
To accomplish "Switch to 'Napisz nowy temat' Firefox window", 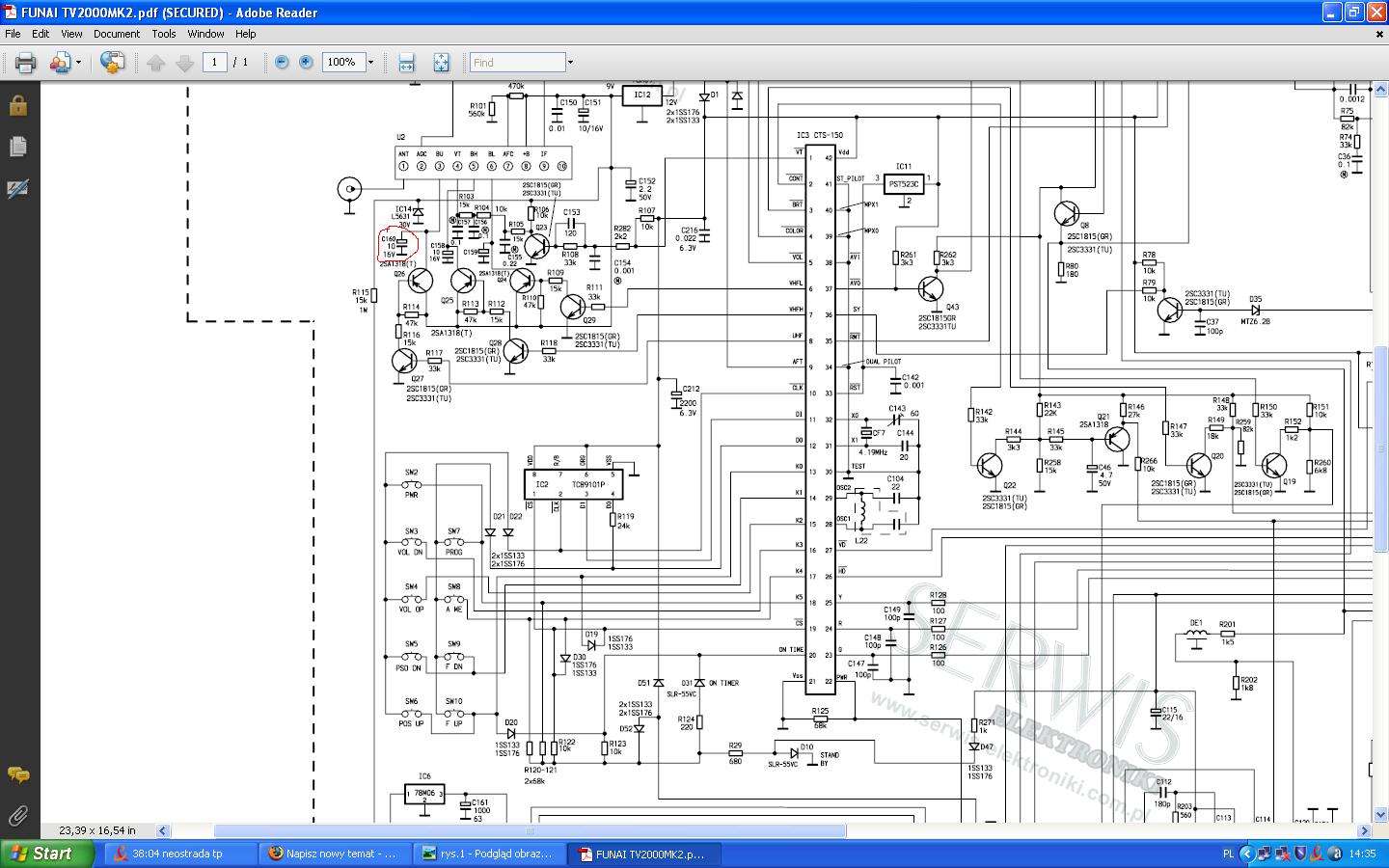I will (333, 854).
